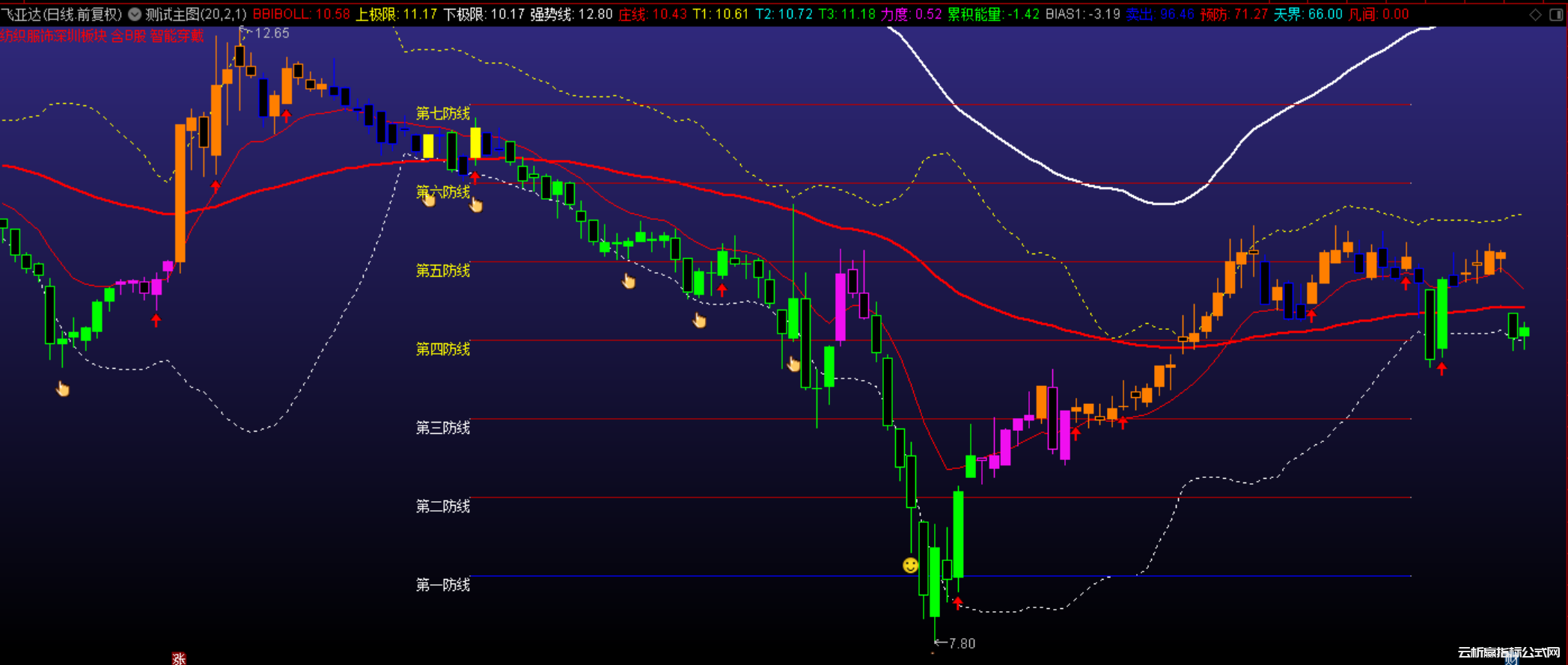Click the red 涨 marker at the bottom edge
This screenshot has height=665, width=1568.
click(179, 658)
